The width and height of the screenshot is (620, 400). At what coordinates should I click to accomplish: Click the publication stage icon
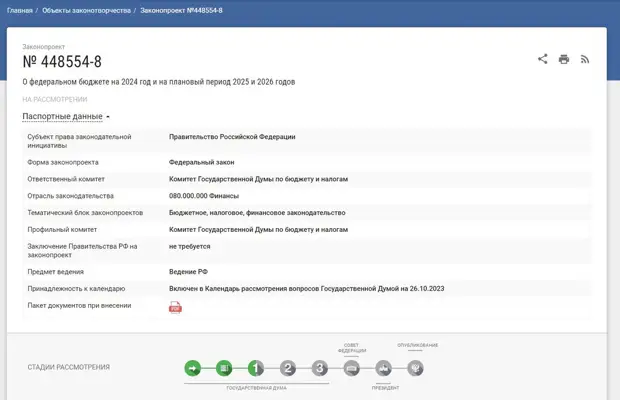[x=415, y=368]
